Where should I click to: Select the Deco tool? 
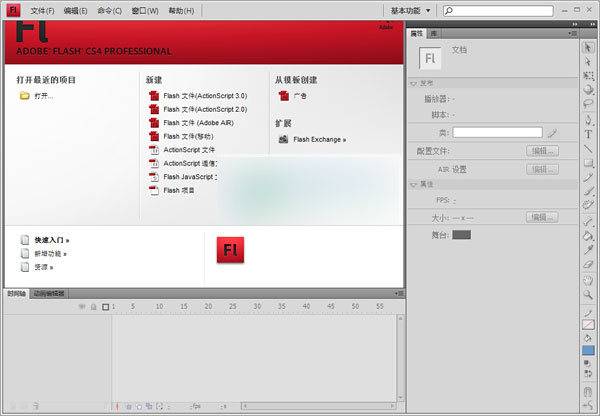(589, 205)
